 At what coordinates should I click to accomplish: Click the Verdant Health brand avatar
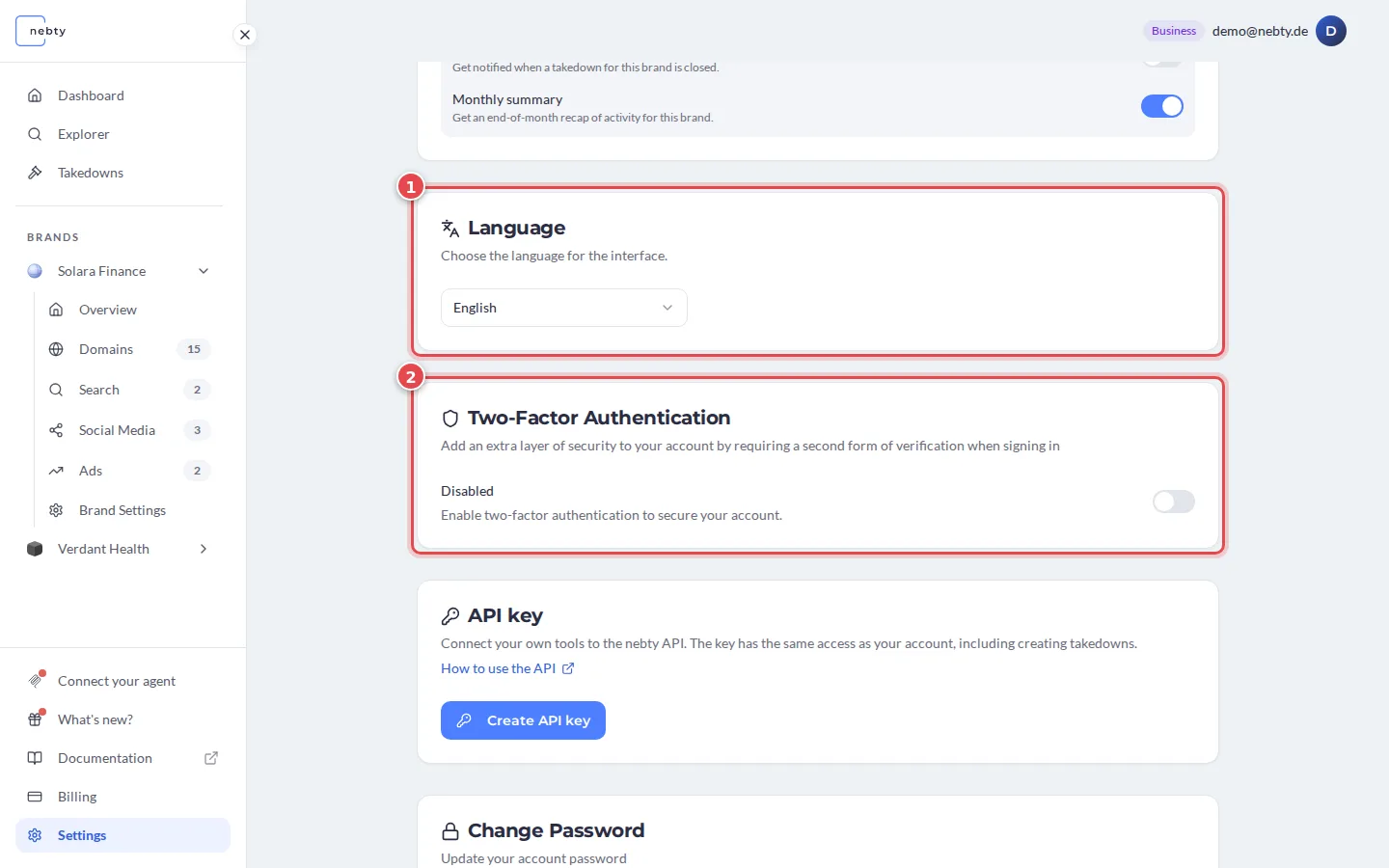tap(35, 549)
